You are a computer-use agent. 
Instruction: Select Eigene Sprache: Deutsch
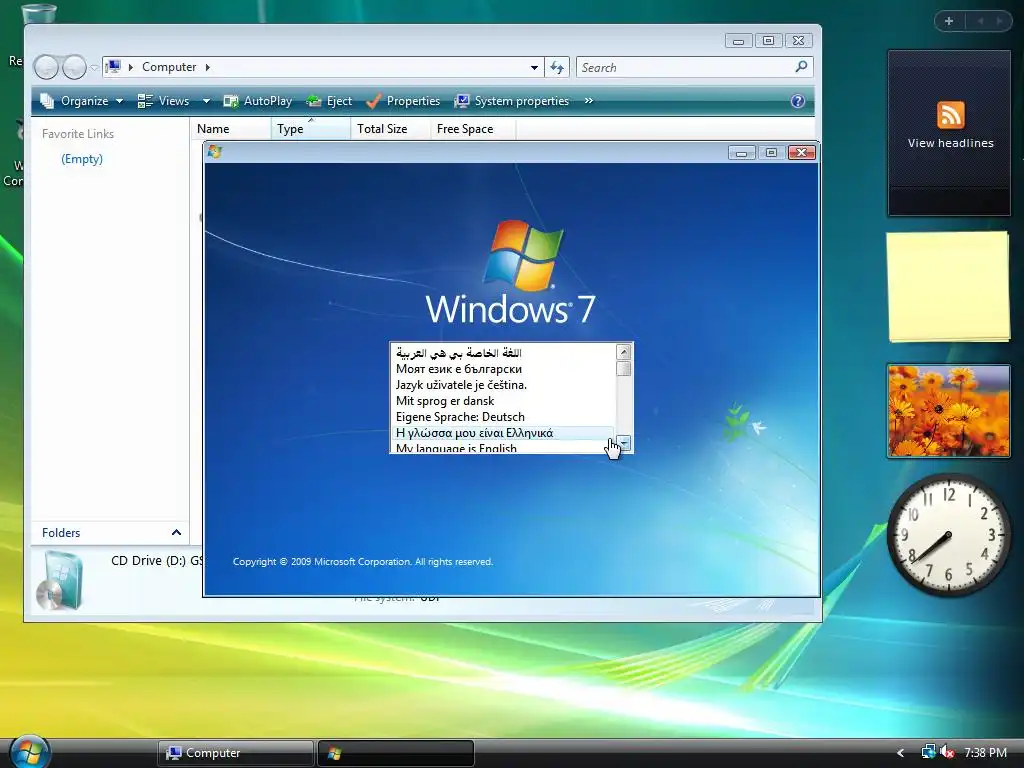502,417
